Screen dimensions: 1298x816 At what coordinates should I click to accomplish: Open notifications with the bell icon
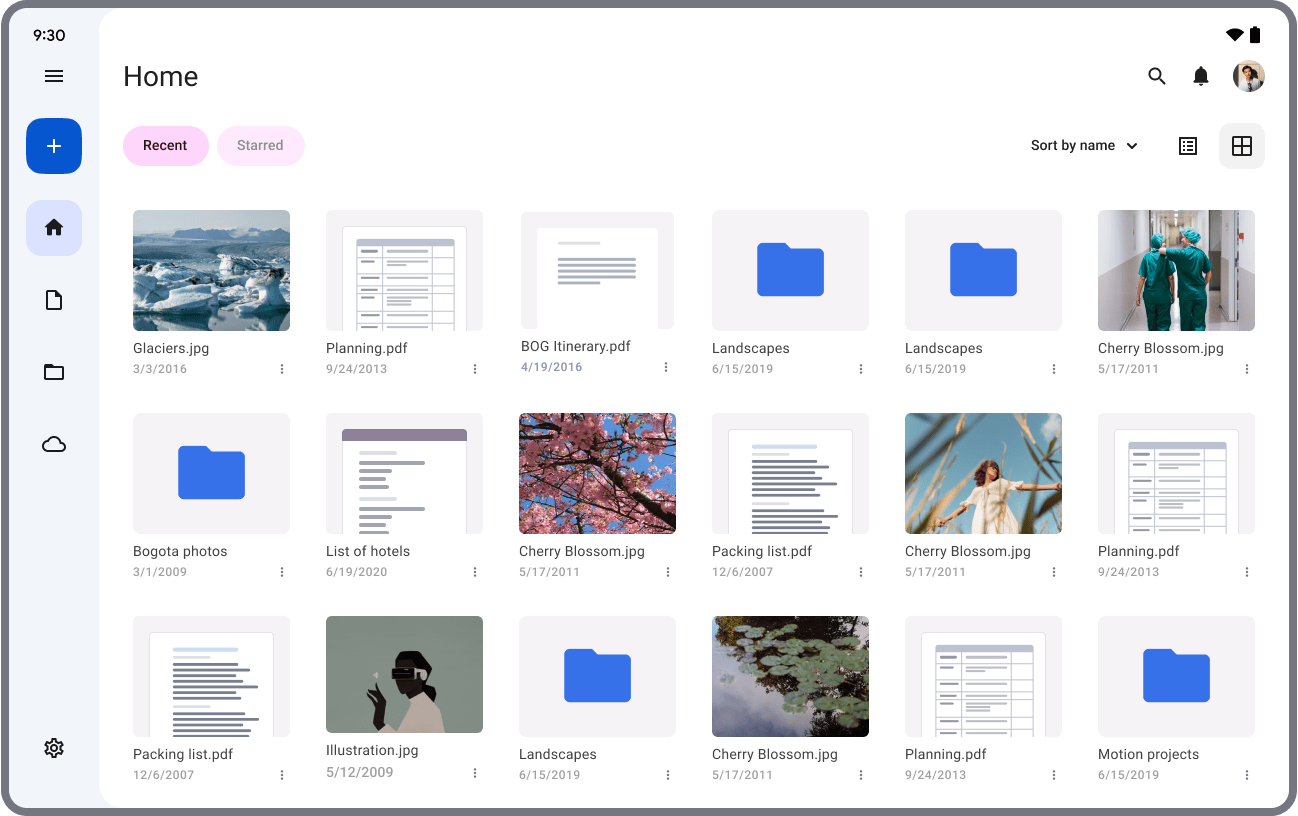point(1201,76)
